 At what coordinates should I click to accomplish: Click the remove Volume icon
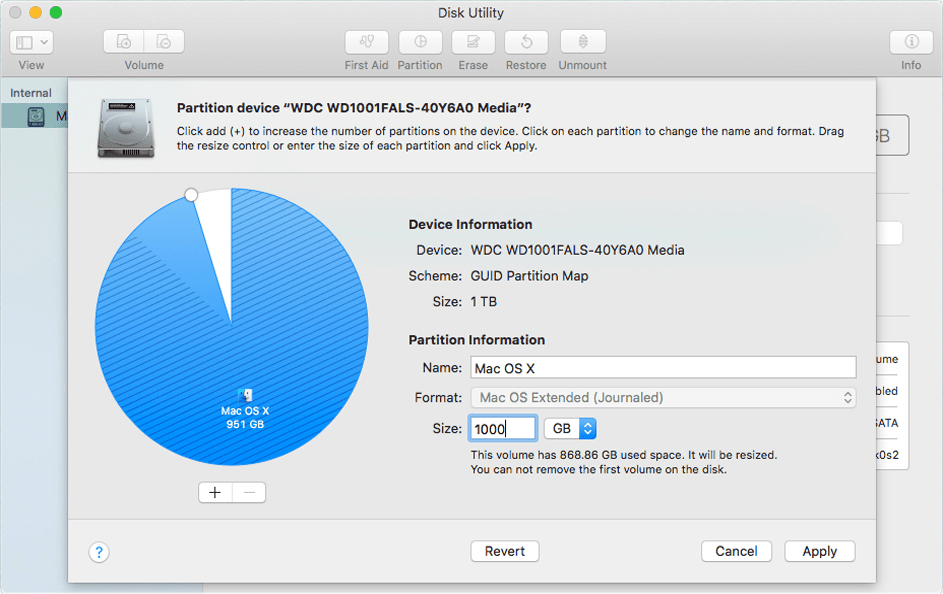click(x=163, y=41)
